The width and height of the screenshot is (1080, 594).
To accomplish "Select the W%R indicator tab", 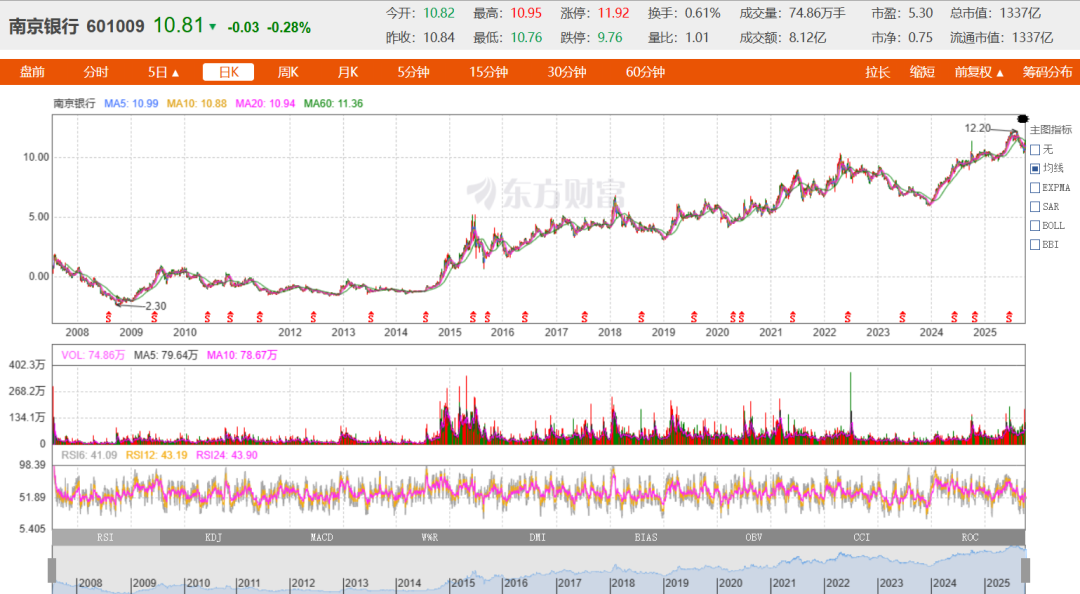I will 430,537.
